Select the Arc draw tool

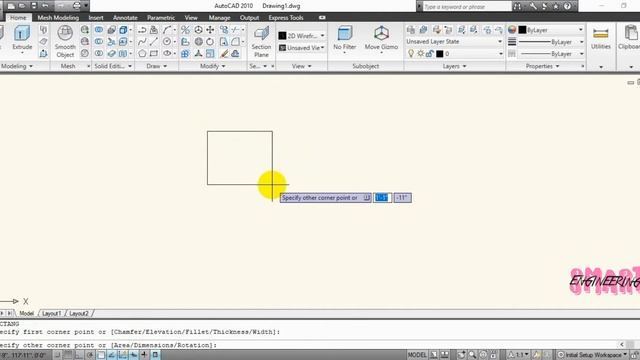167,30
